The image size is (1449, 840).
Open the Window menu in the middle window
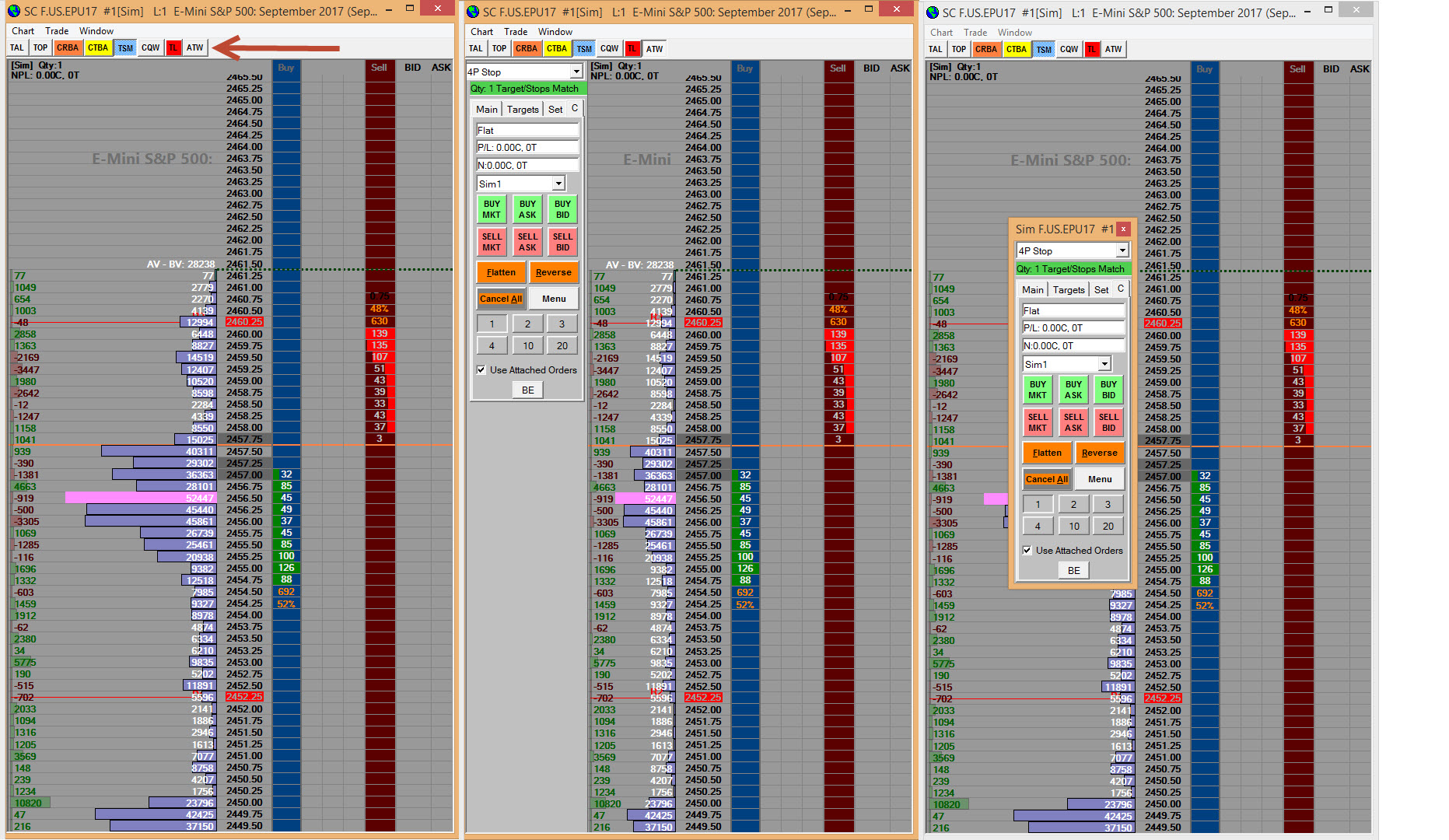pos(555,32)
